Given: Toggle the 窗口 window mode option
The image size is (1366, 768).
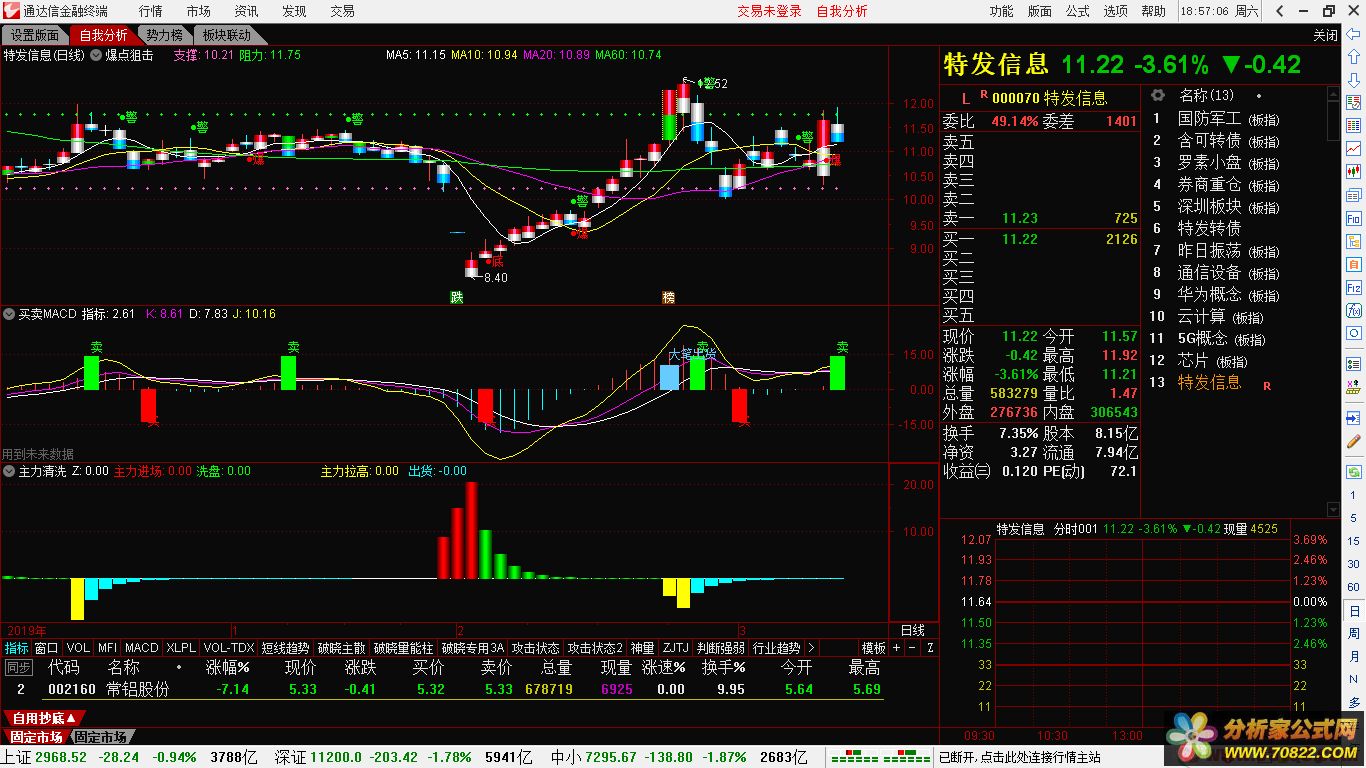Looking at the screenshot, I should pyautogui.click(x=46, y=648).
